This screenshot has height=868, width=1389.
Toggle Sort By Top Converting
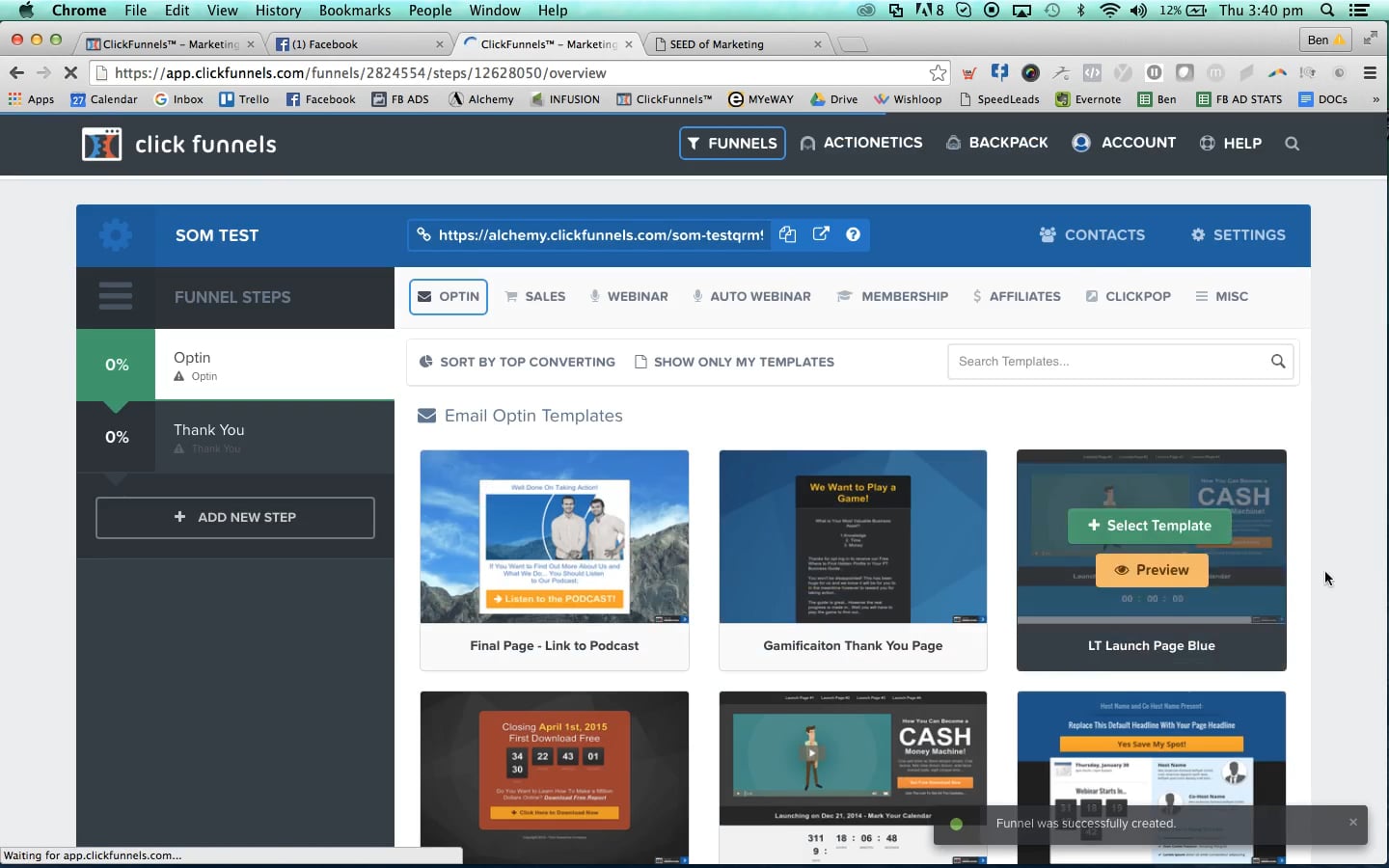(517, 362)
